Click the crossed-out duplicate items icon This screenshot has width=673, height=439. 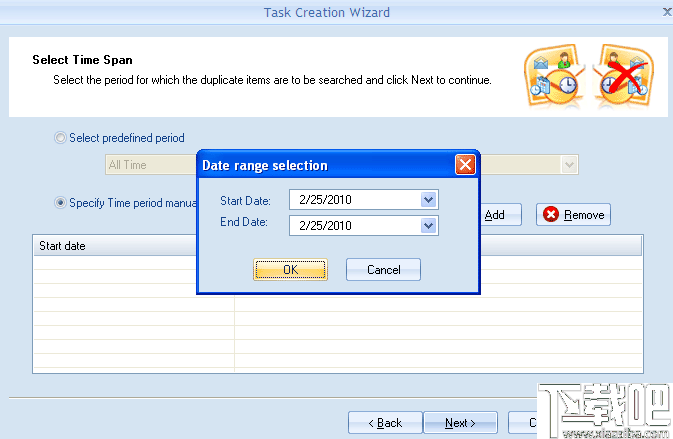624,76
